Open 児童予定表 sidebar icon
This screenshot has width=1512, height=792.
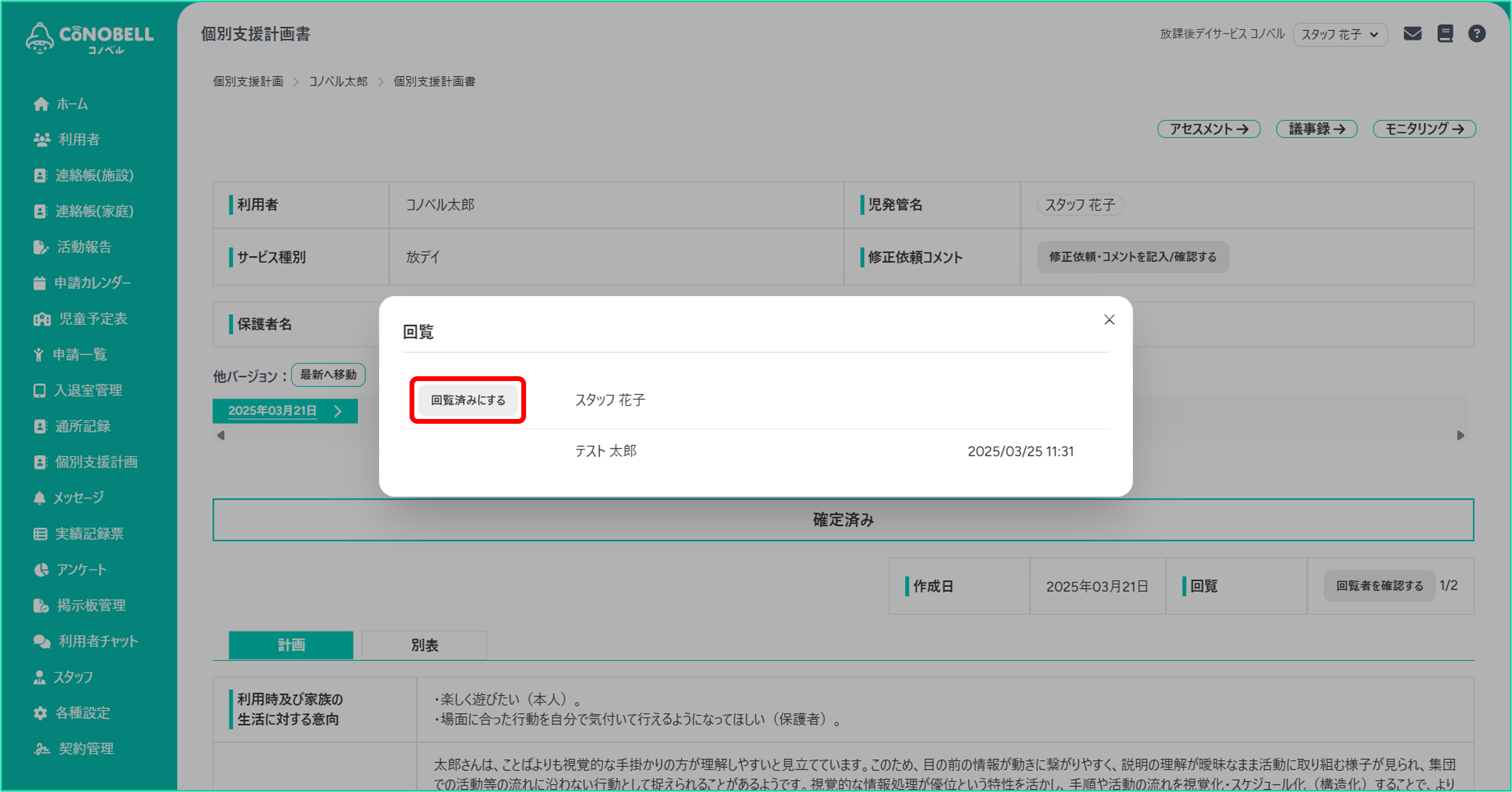42,319
